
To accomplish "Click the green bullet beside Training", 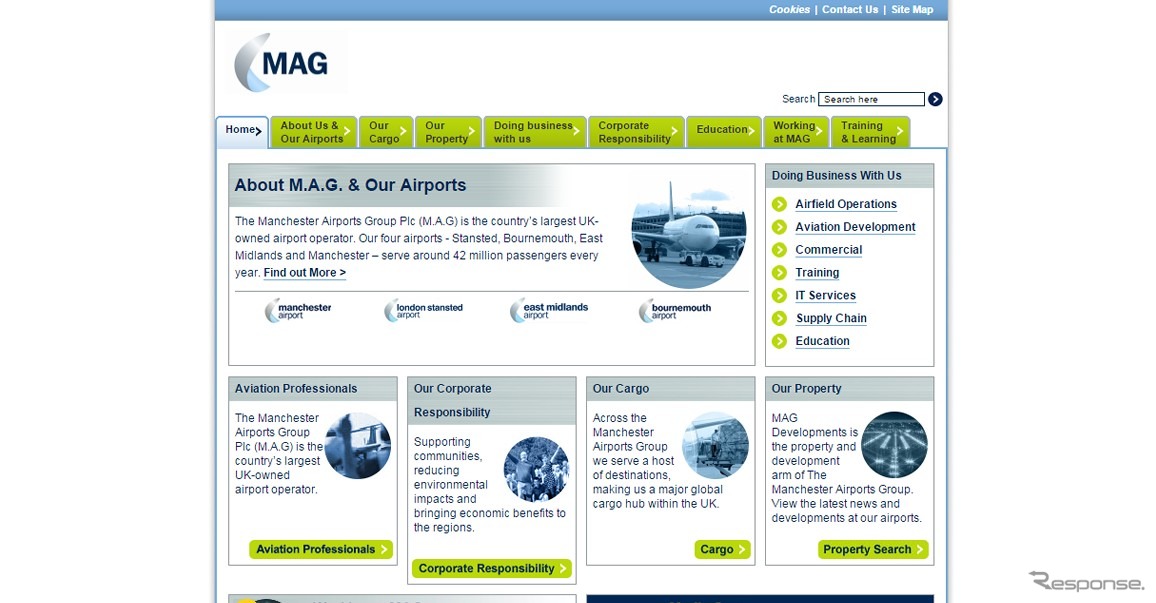I will [x=779, y=273].
